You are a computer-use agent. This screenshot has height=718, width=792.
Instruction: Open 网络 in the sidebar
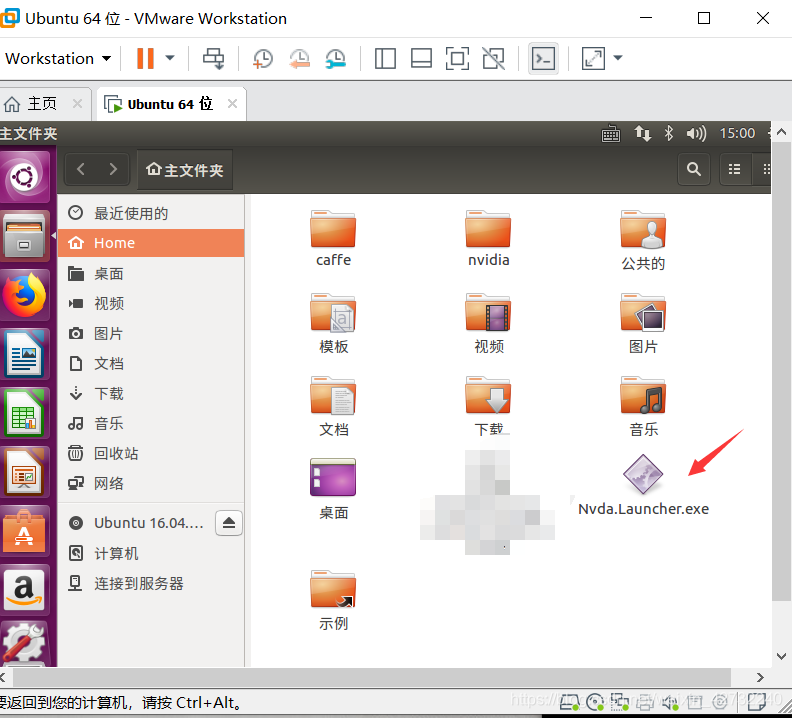pos(151,484)
